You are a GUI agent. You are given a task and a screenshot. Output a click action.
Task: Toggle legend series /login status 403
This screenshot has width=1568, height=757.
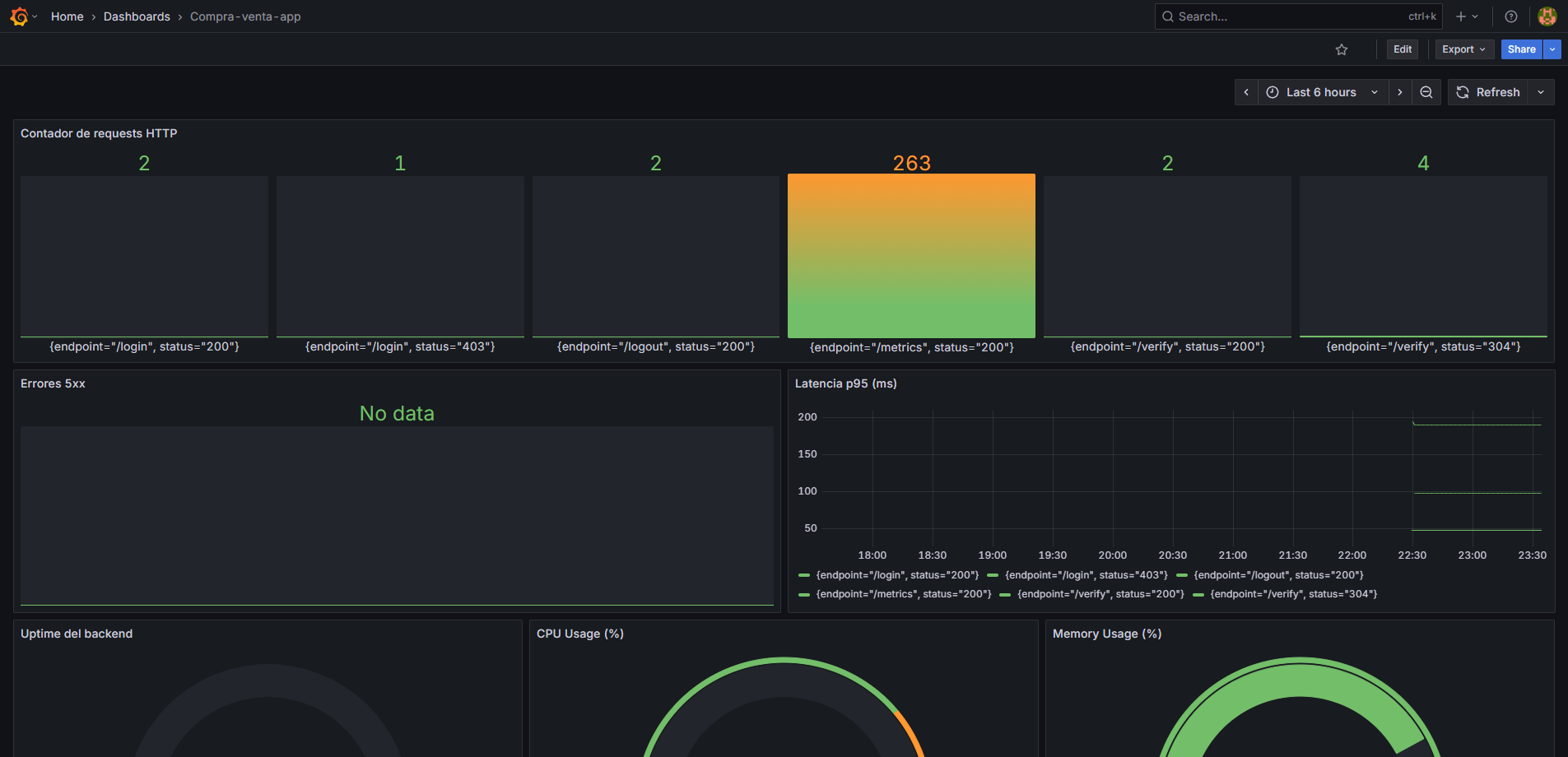click(x=1086, y=575)
